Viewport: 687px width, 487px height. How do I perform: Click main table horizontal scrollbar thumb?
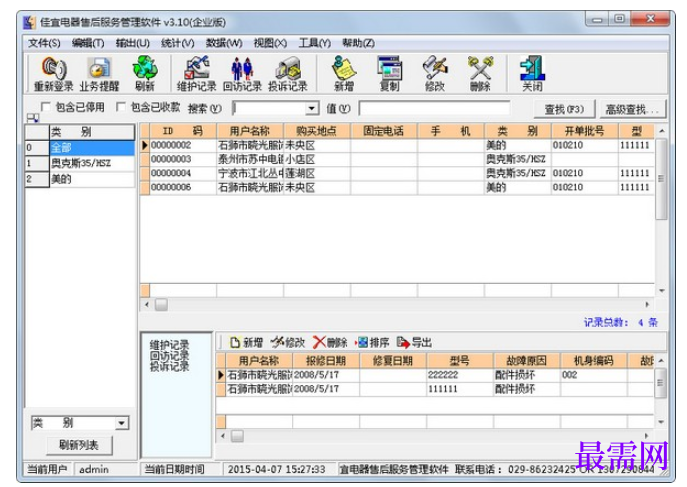coord(161,304)
